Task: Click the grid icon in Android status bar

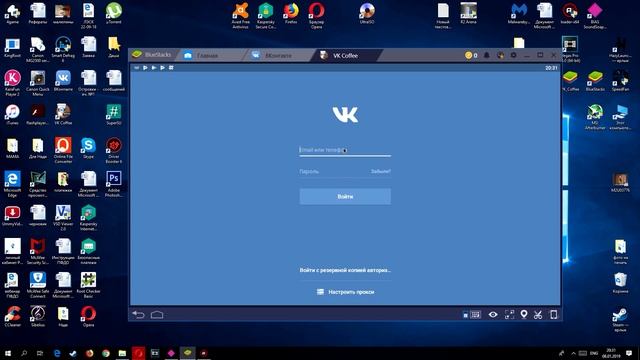Action: pyautogui.click(x=171, y=67)
